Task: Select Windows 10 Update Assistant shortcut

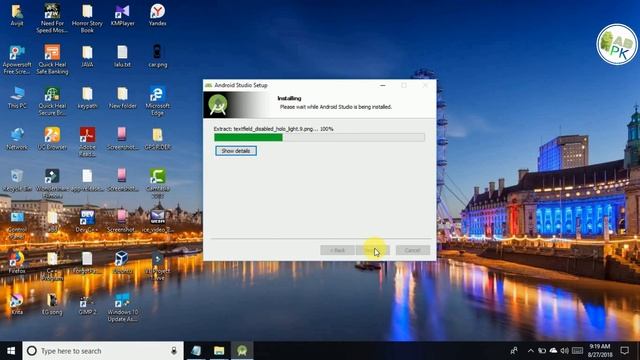Action: point(122,307)
